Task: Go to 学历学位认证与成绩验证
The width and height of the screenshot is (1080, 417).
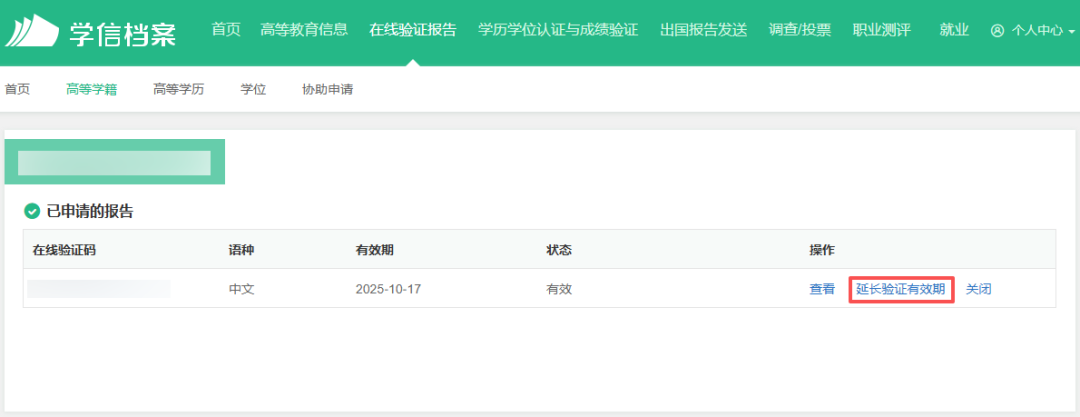Action: click(558, 30)
